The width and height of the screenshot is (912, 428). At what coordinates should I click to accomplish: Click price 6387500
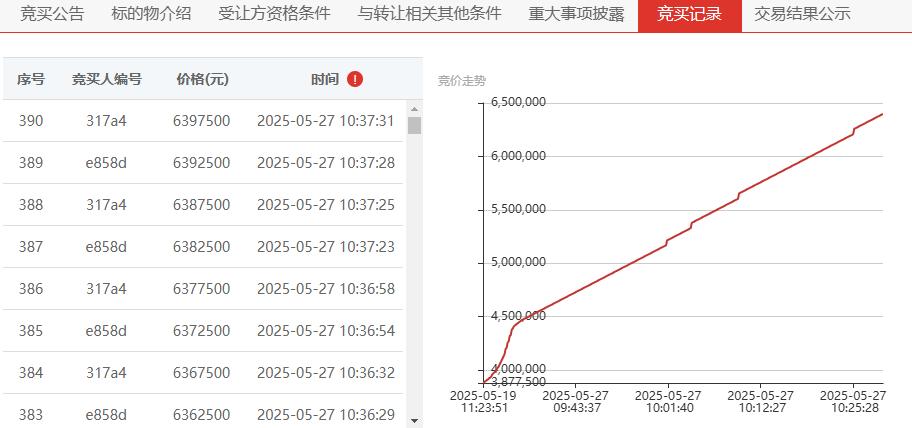pyautogui.click(x=201, y=205)
